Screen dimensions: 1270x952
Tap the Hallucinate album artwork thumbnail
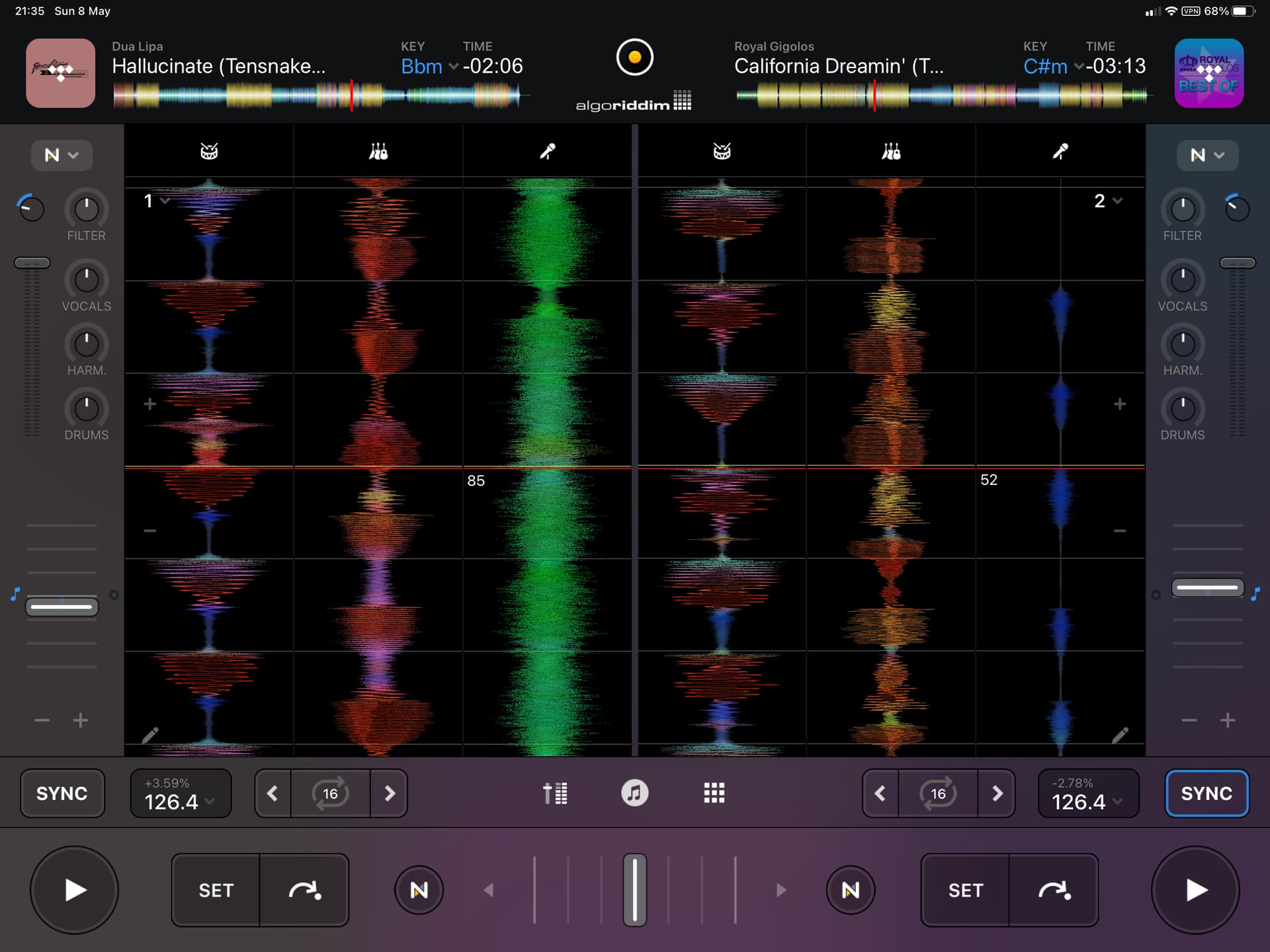[x=60, y=73]
